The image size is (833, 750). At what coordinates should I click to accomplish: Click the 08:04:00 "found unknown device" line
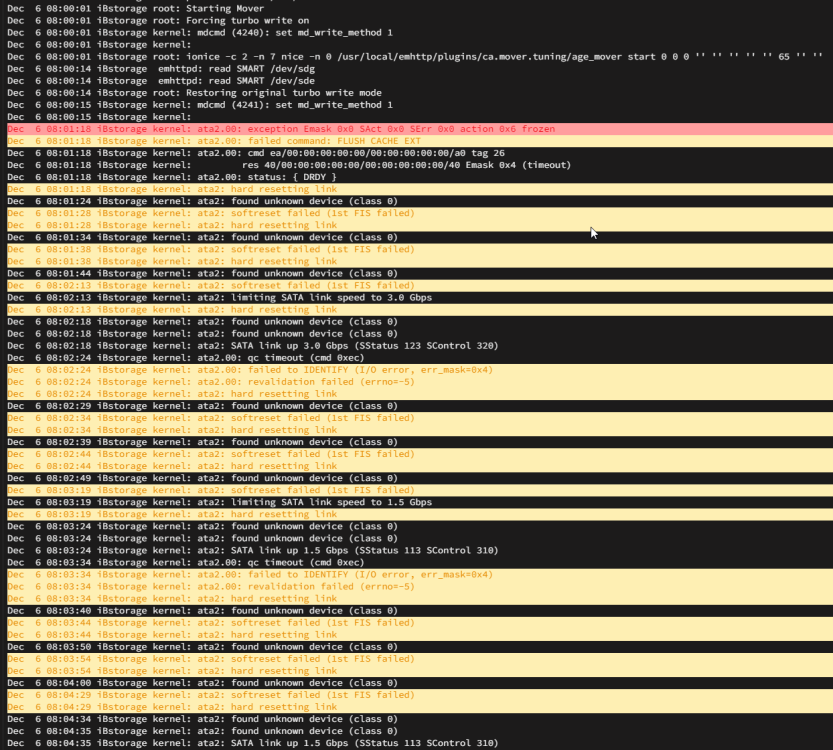[x=420, y=683]
